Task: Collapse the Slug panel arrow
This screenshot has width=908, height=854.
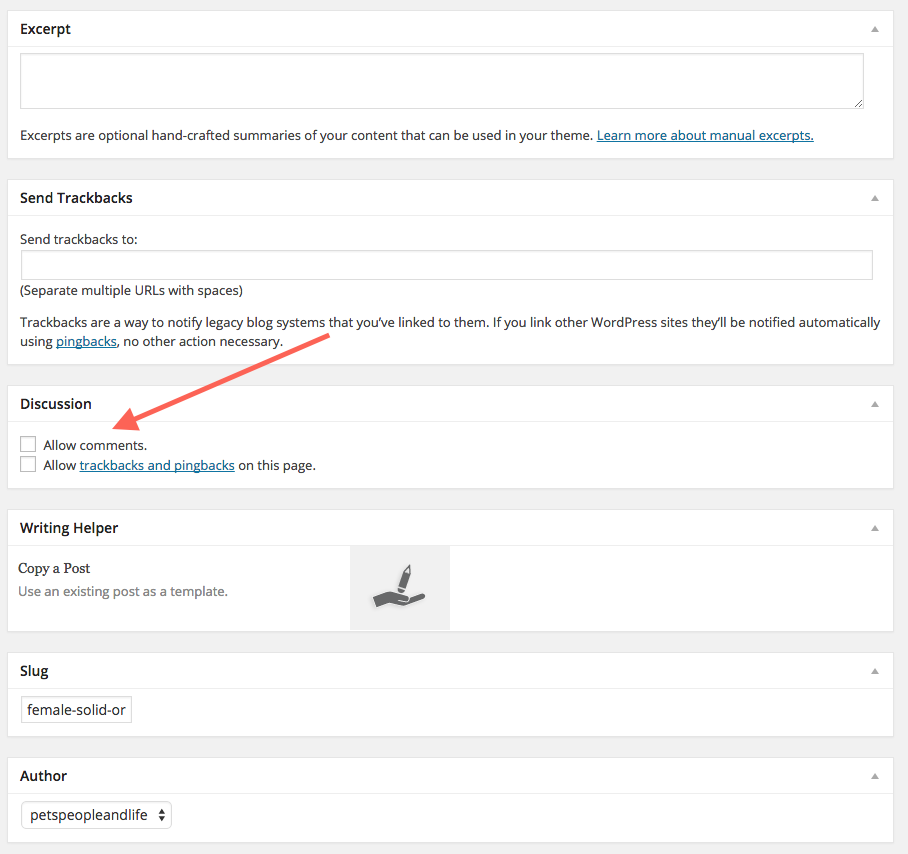Action: (875, 672)
